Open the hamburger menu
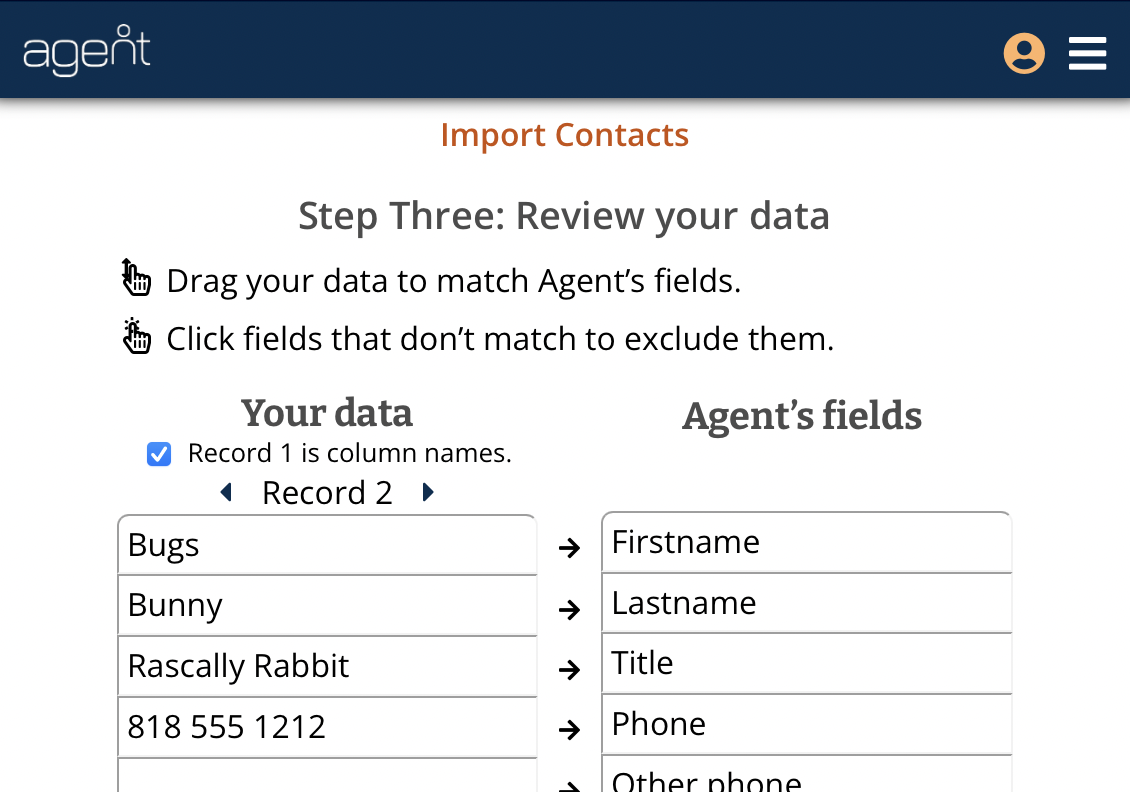The width and height of the screenshot is (1130, 792). pos(1087,53)
